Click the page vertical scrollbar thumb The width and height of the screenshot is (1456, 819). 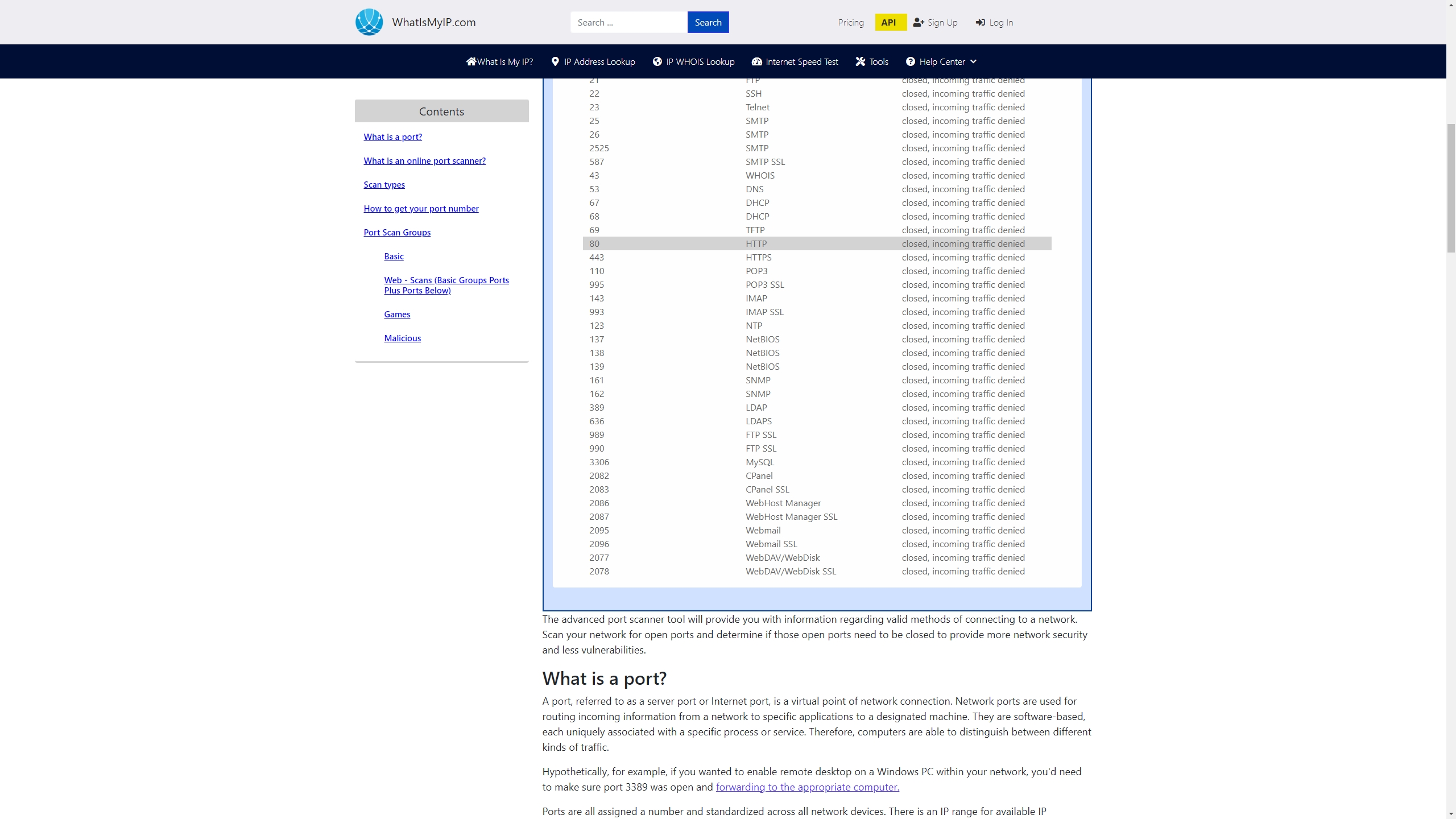[1451, 188]
